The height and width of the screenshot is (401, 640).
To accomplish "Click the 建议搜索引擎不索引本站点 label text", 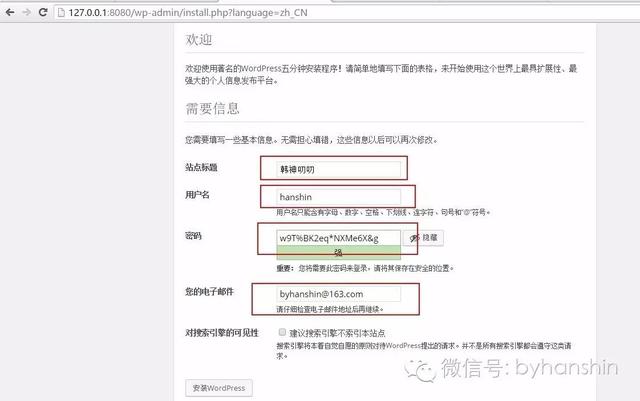I will [337, 333].
